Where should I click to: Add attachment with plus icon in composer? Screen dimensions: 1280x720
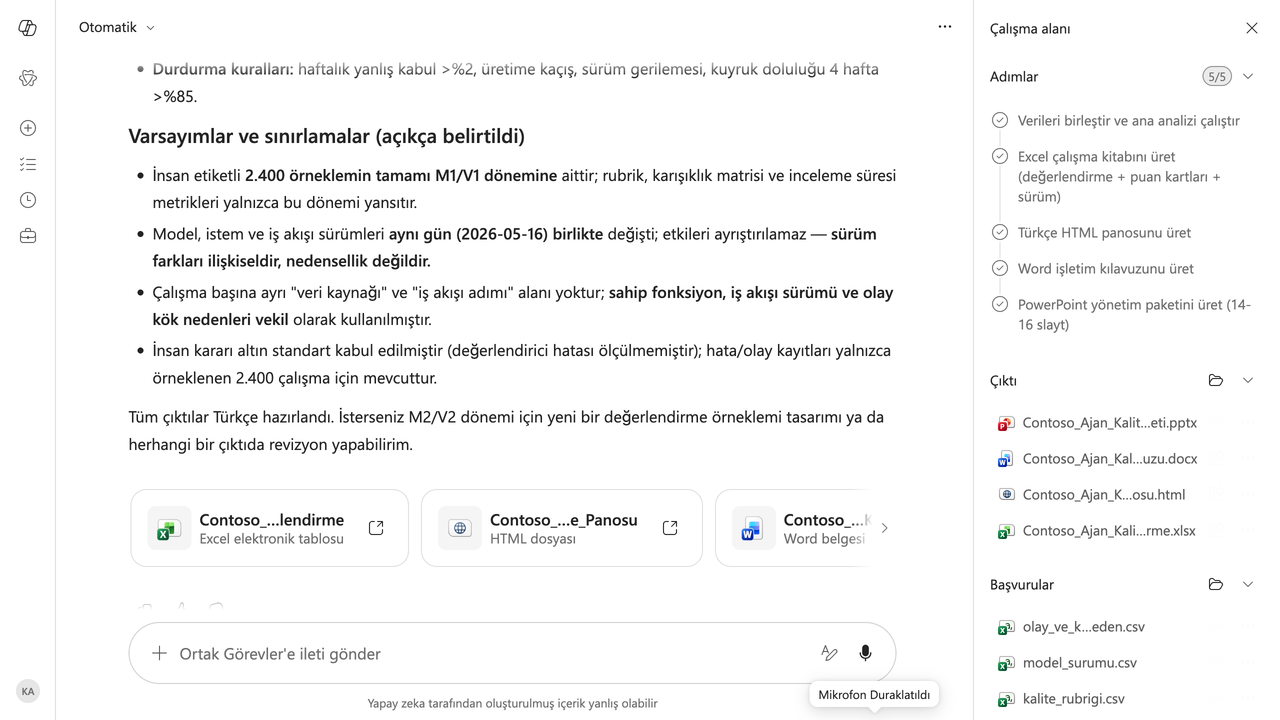tap(159, 653)
